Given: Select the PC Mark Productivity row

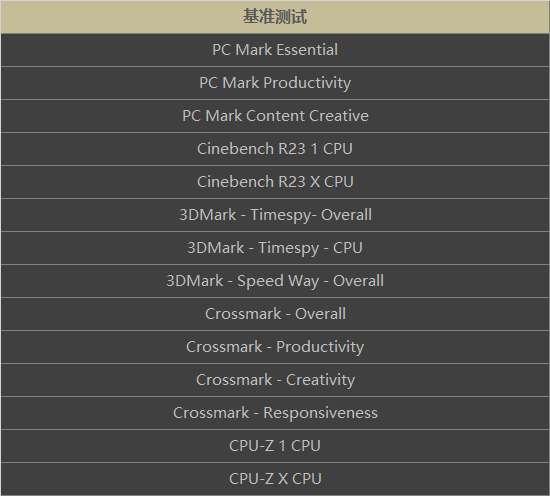Looking at the screenshot, I should coord(275,83).
